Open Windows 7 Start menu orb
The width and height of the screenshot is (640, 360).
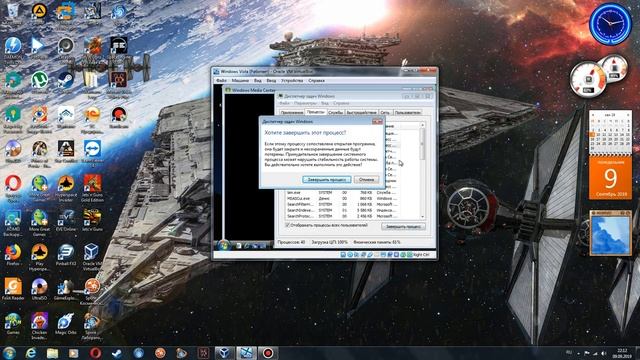point(9,353)
